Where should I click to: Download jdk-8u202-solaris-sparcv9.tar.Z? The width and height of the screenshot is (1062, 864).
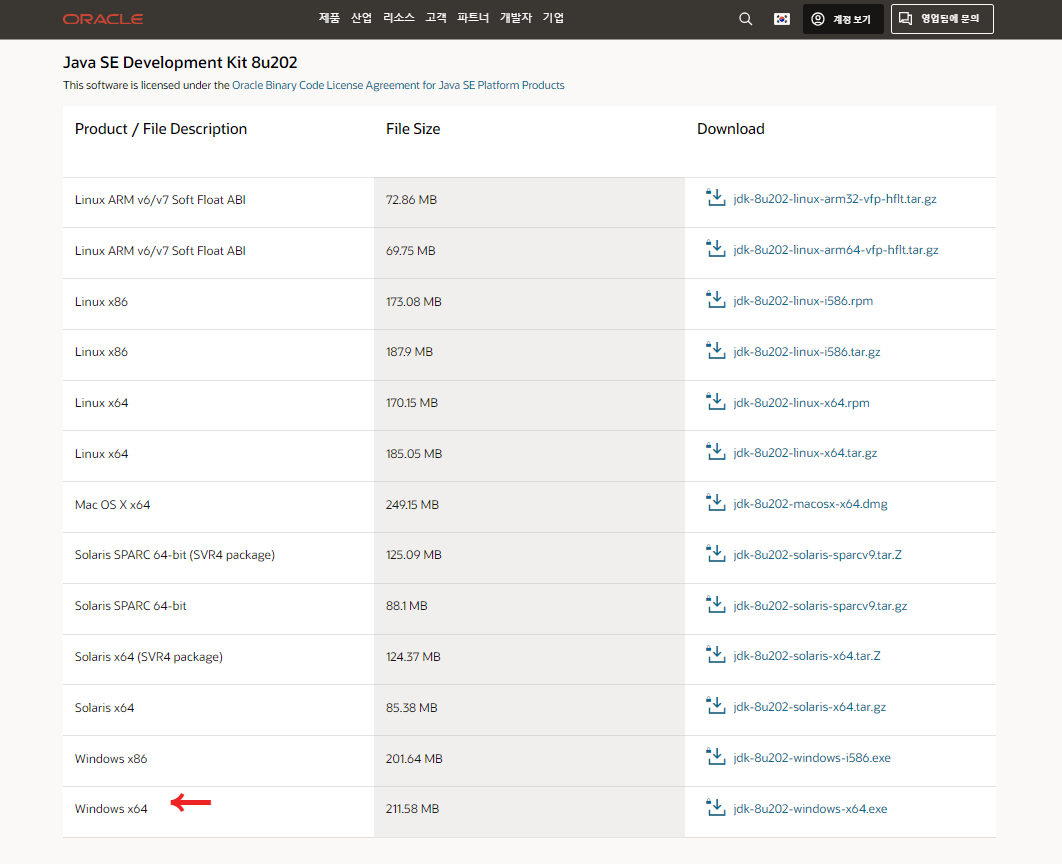tap(817, 555)
